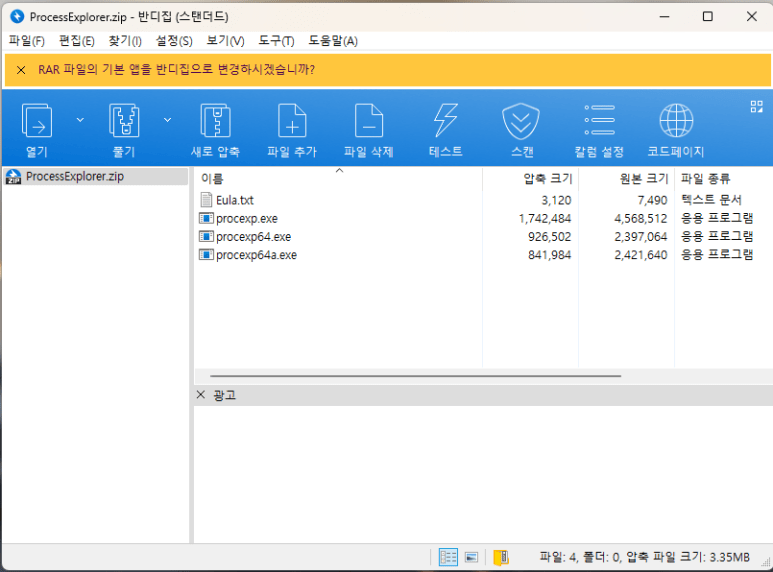Minimize the 반디집 window
This screenshot has height=572, width=773.
(x=665, y=17)
